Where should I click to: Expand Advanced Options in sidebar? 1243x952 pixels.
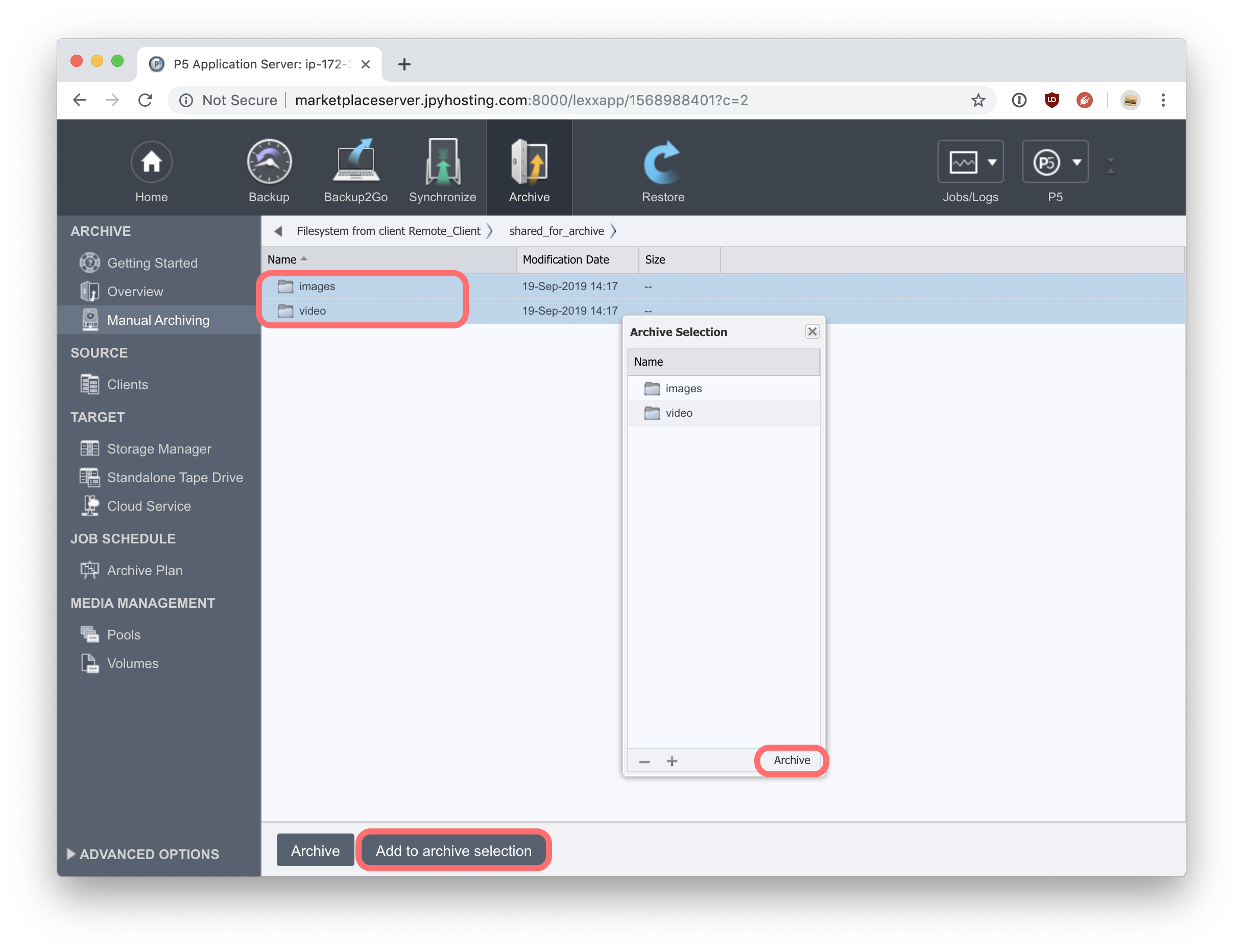click(x=143, y=854)
